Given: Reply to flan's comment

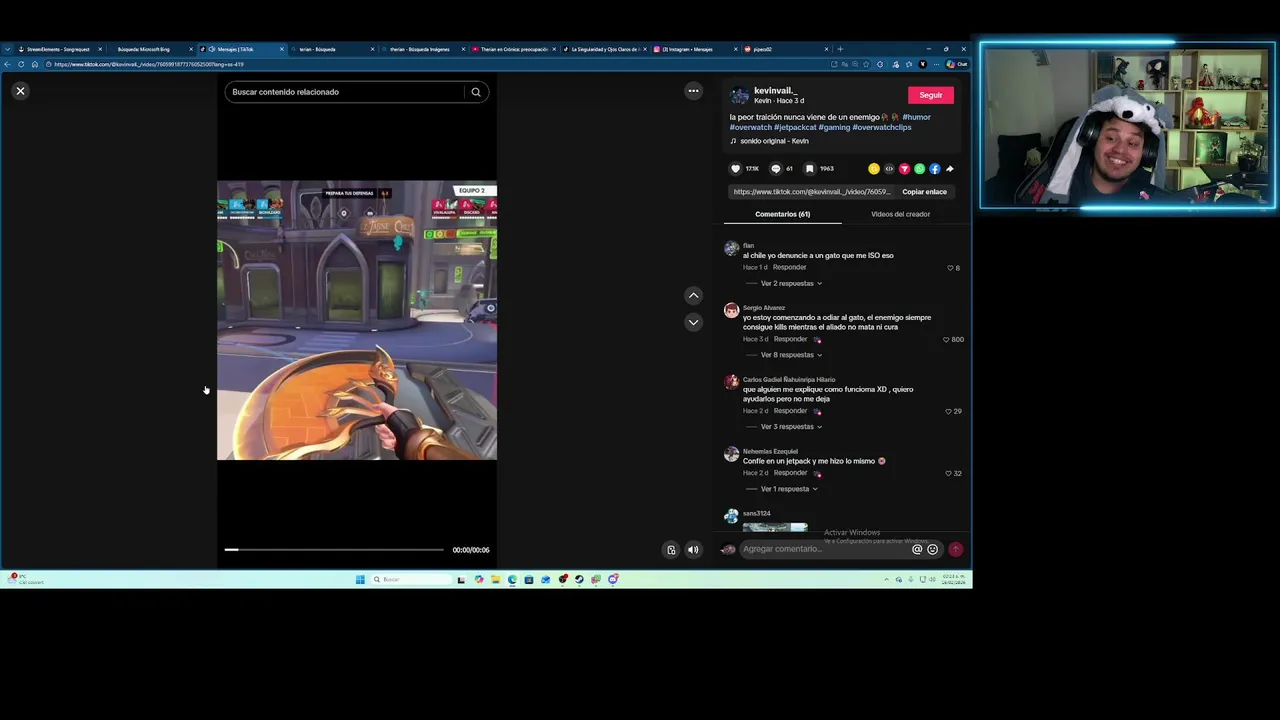Looking at the screenshot, I should click(789, 267).
